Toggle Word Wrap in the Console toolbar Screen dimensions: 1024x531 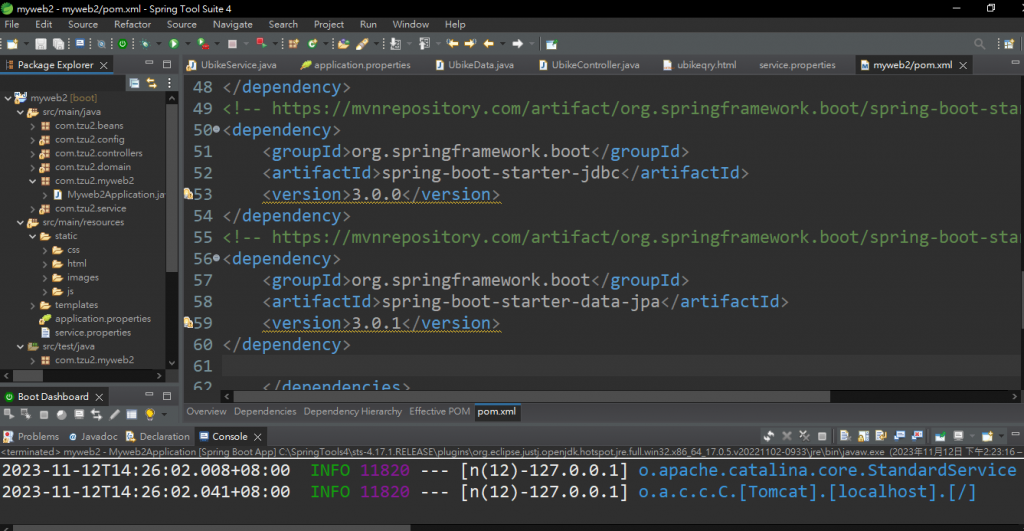coord(881,436)
